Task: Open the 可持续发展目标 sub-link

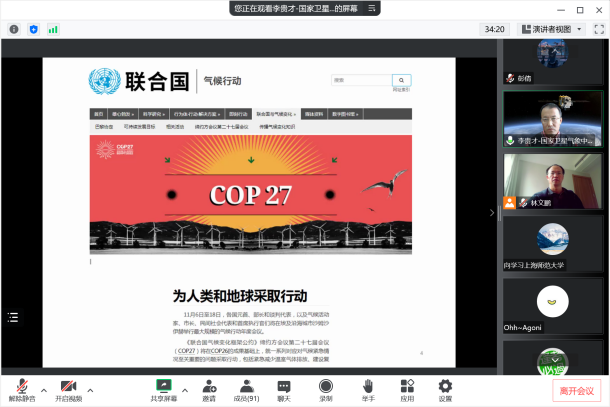Action: coord(139,127)
